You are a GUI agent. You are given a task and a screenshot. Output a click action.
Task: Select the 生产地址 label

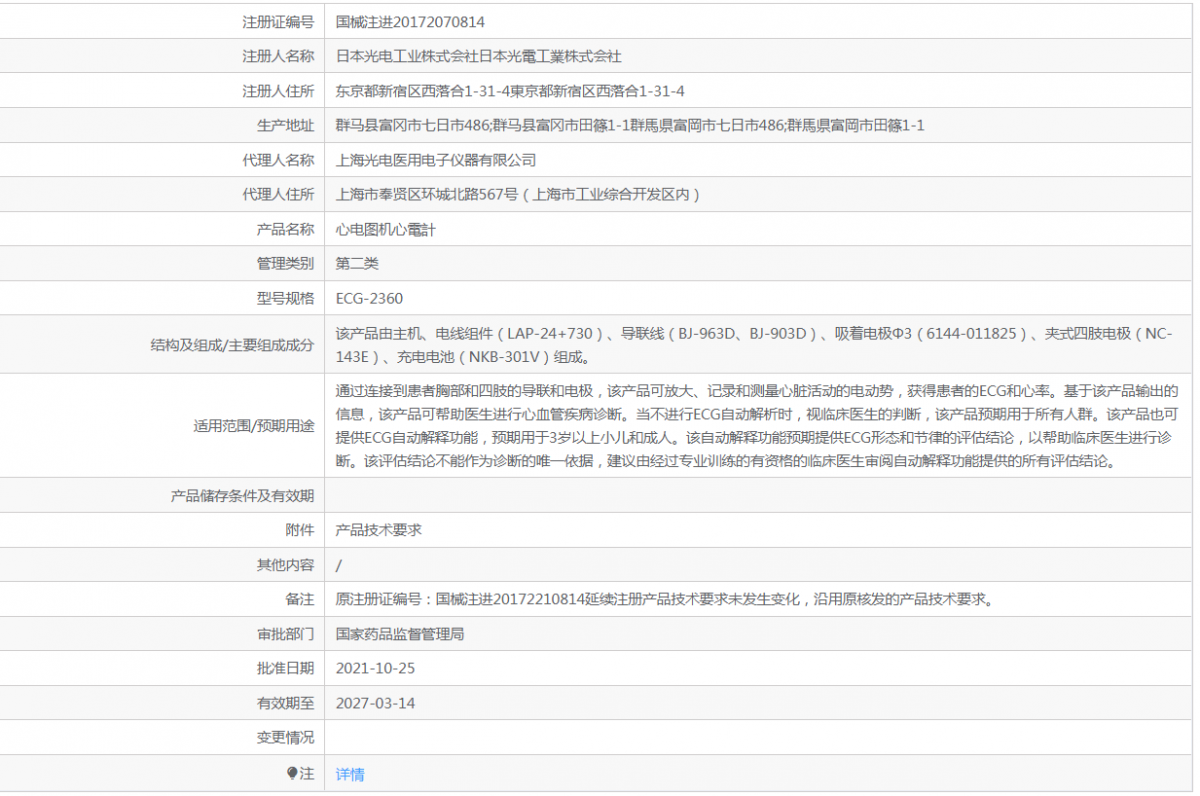coord(285,125)
